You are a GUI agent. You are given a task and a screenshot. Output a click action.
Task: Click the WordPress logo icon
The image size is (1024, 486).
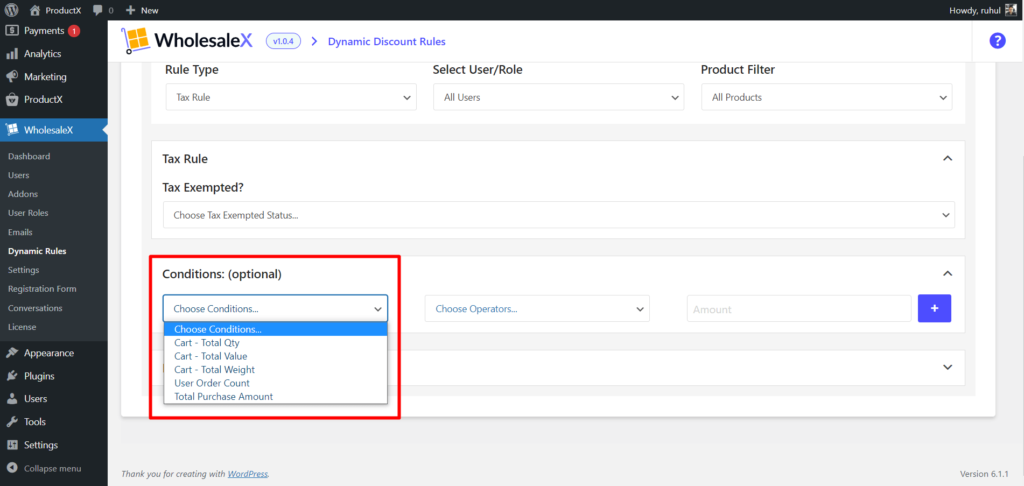(13, 10)
